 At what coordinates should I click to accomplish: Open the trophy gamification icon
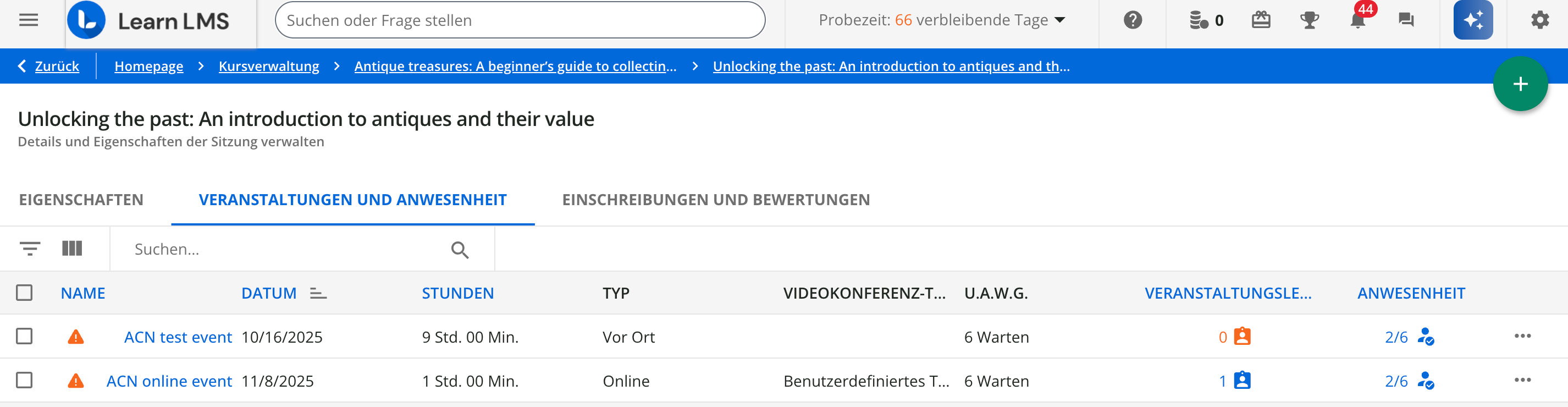click(x=1308, y=20)
